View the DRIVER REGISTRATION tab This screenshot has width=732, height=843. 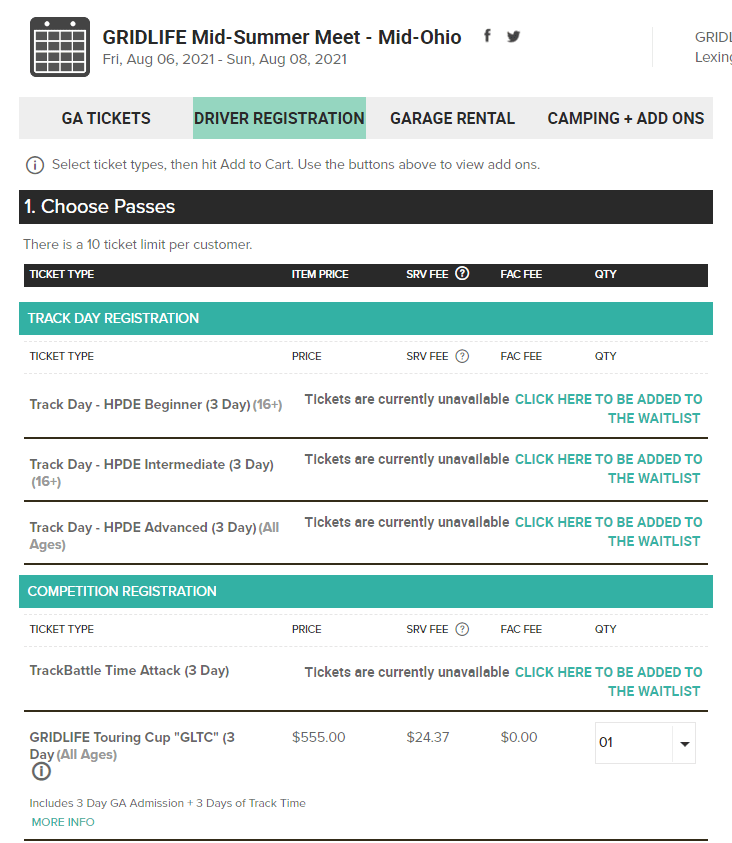[x=279, y=118]
